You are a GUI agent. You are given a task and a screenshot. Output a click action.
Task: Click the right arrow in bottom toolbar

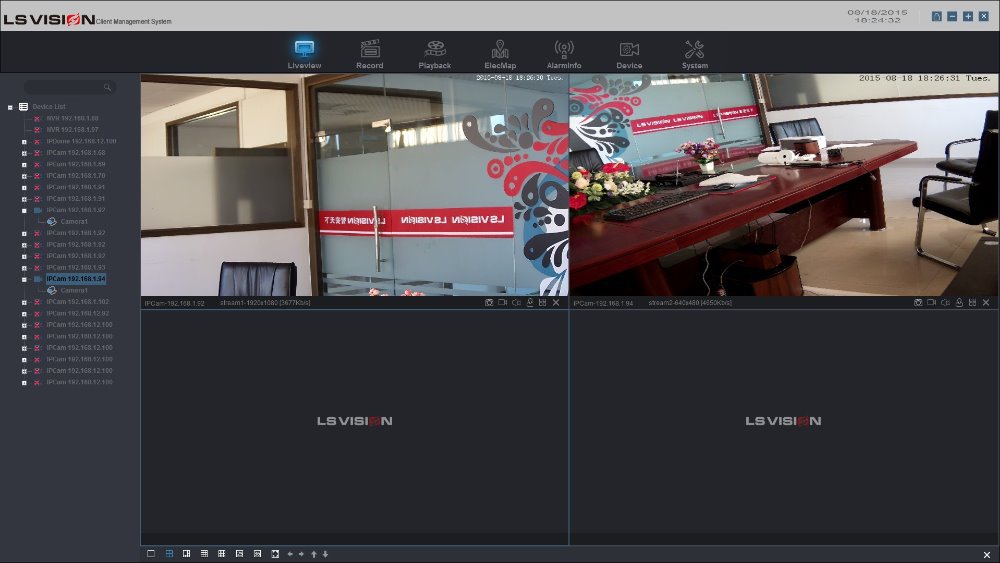(x=302, y=554)
